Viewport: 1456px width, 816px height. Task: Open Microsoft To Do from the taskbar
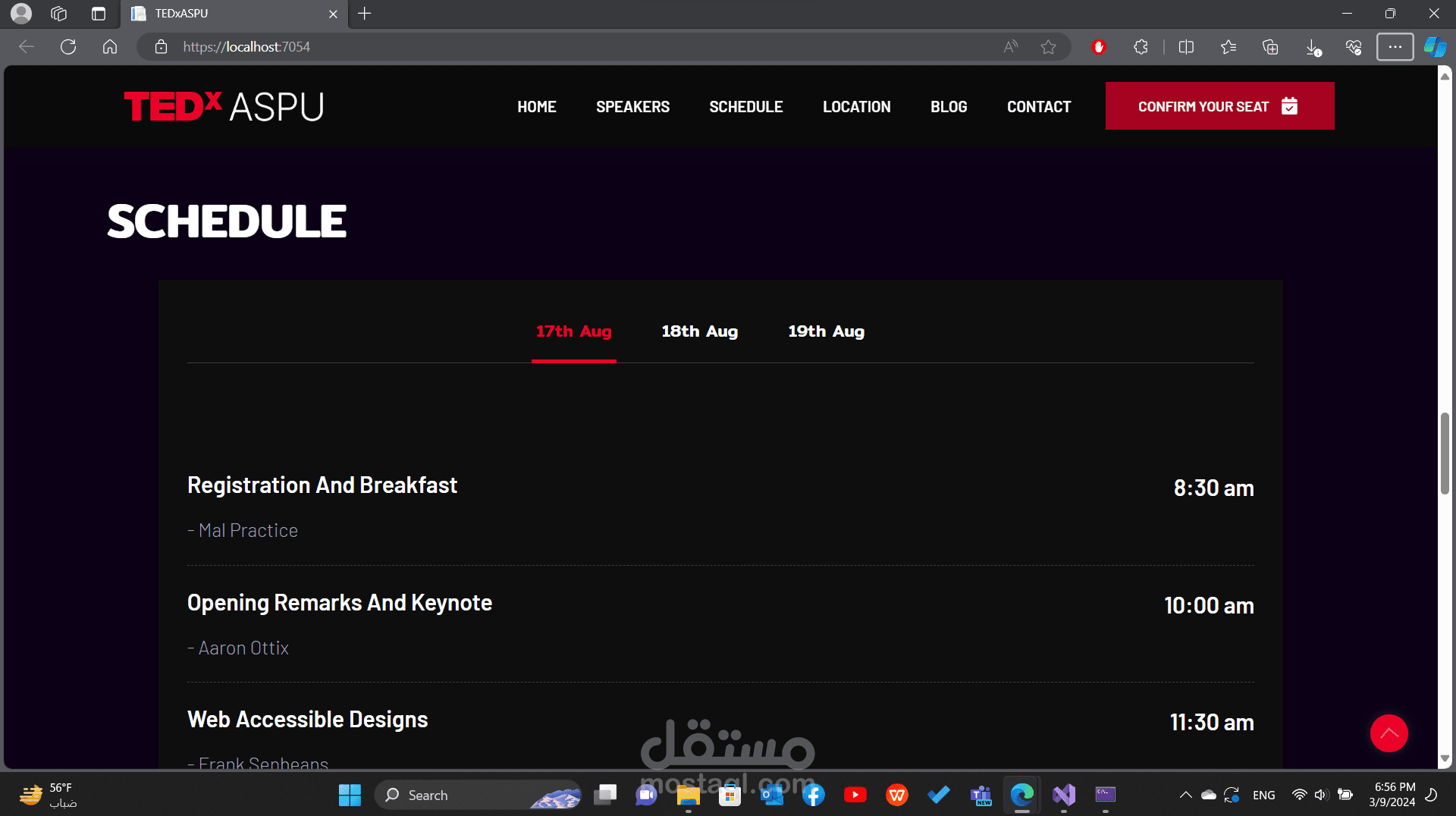[x=938, y=795]
